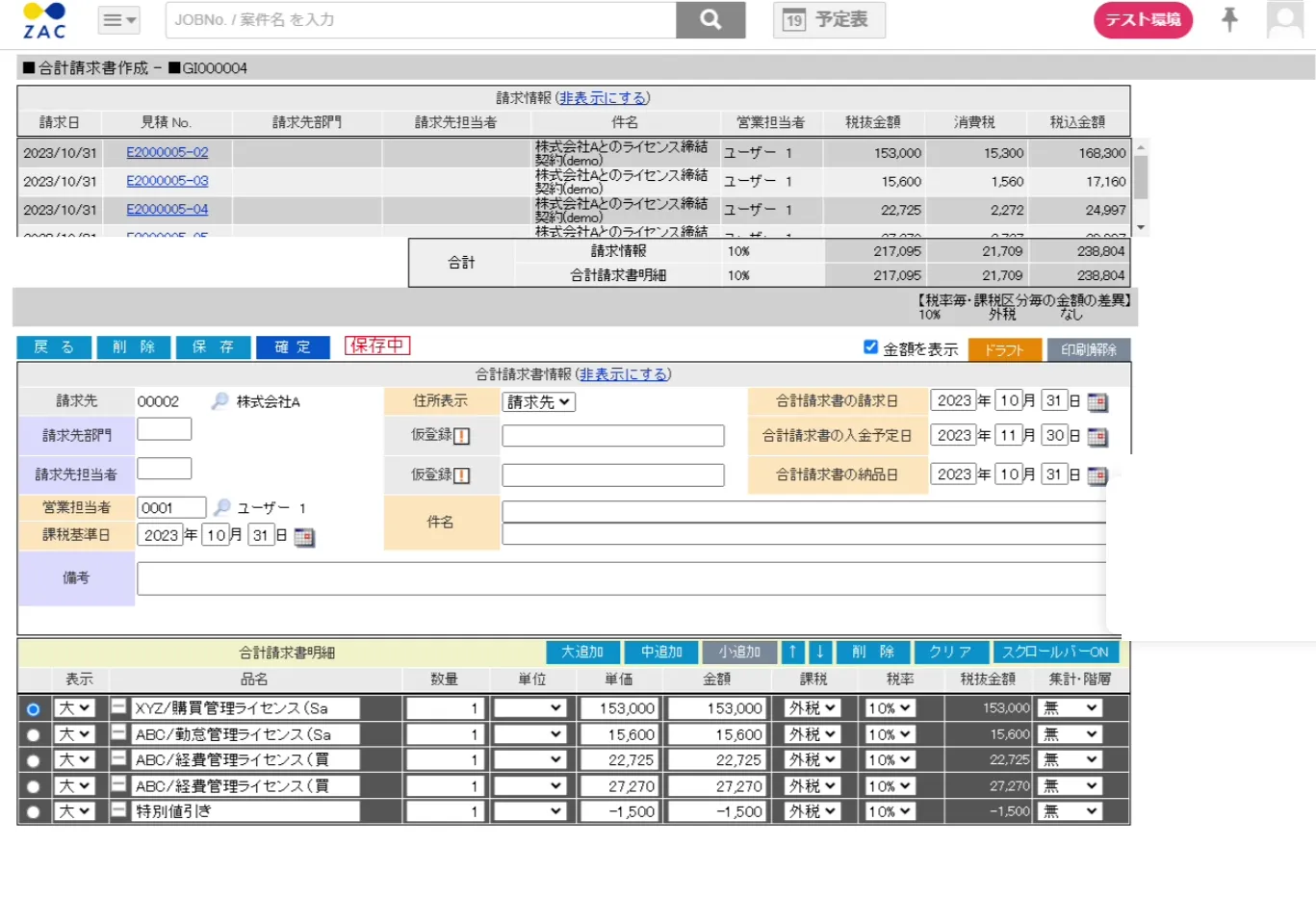Collapse the XYZ/購買管理ライセンス row minus icon

pos(118,706)
